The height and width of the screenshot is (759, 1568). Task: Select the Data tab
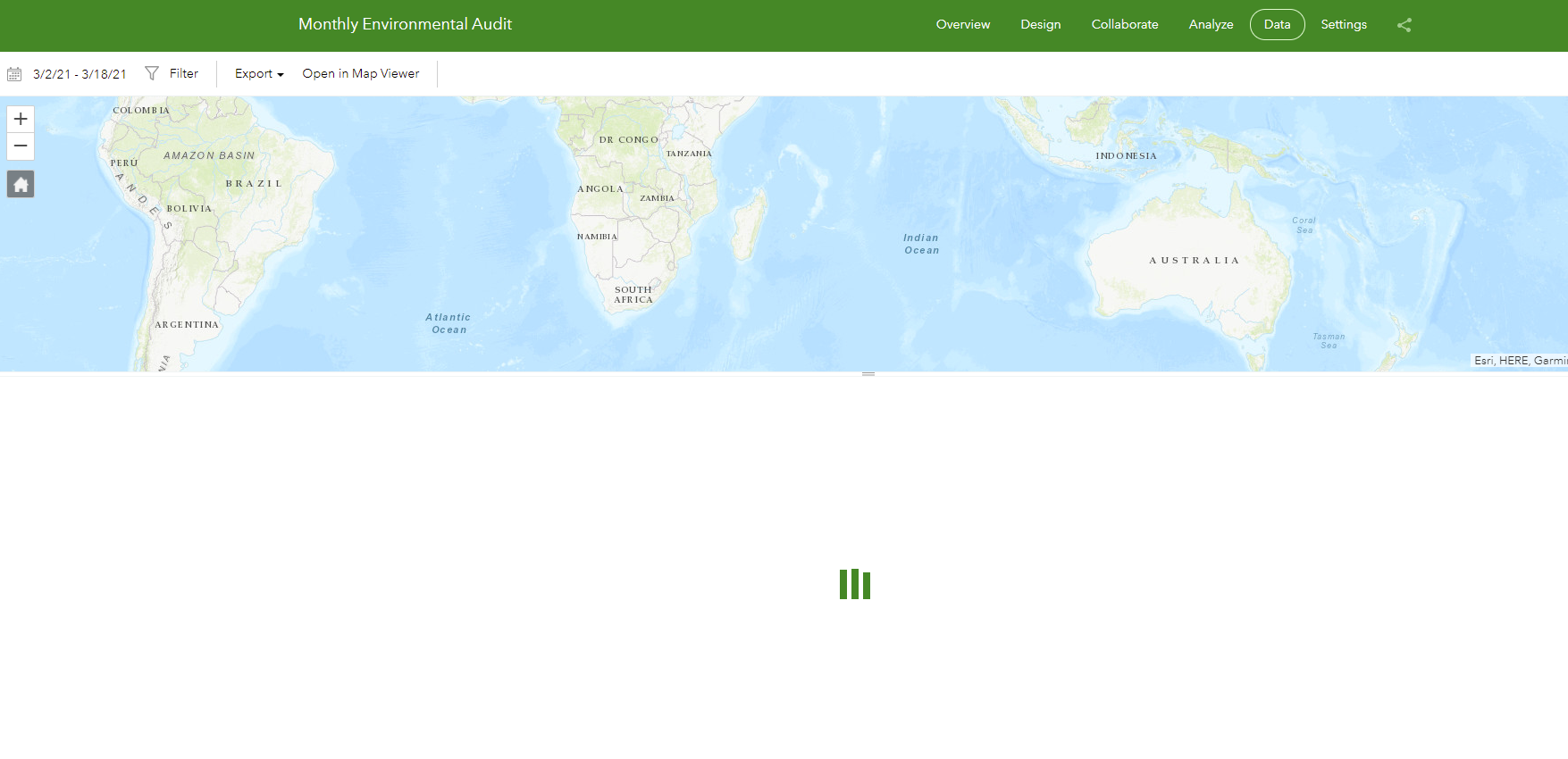click(1278, 24)
